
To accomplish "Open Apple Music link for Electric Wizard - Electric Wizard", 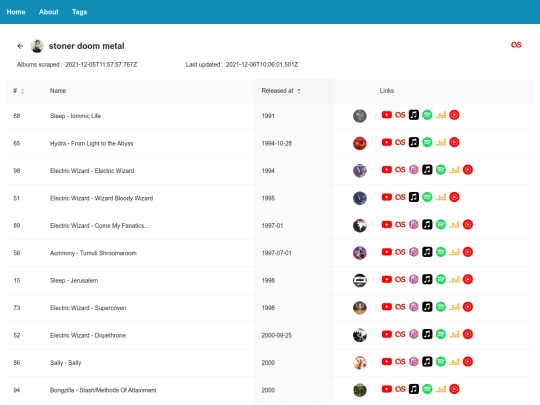I will 427,170.
